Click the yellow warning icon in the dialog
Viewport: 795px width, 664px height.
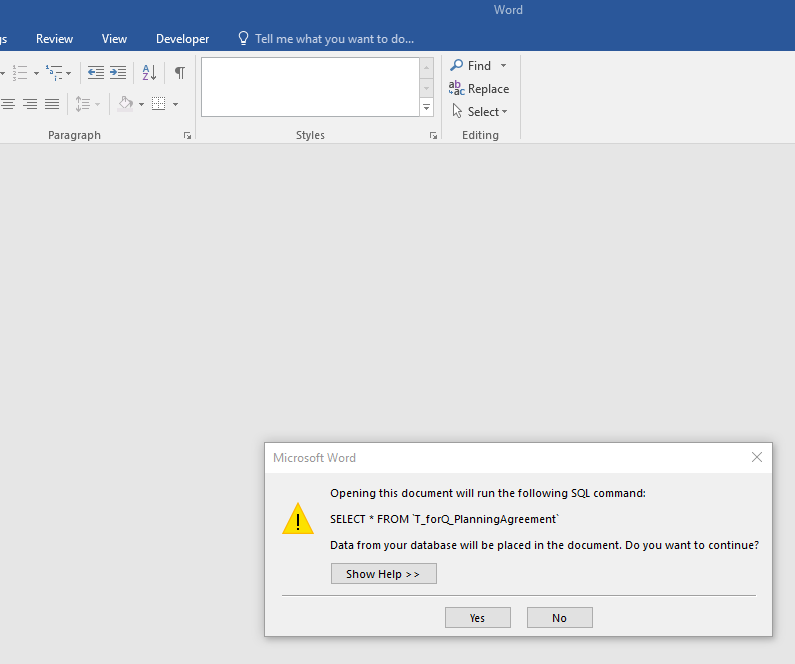[x=298, y=519]
